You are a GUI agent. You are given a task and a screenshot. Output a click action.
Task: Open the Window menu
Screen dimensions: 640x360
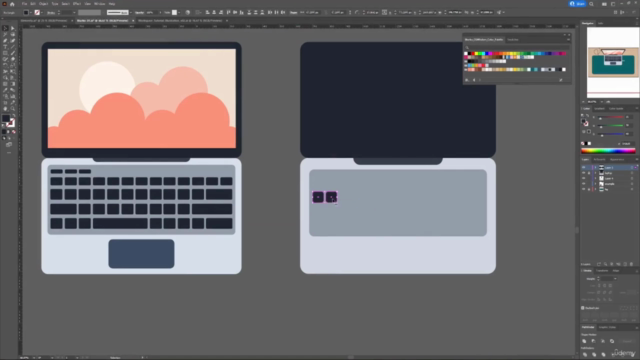[100, 4]
